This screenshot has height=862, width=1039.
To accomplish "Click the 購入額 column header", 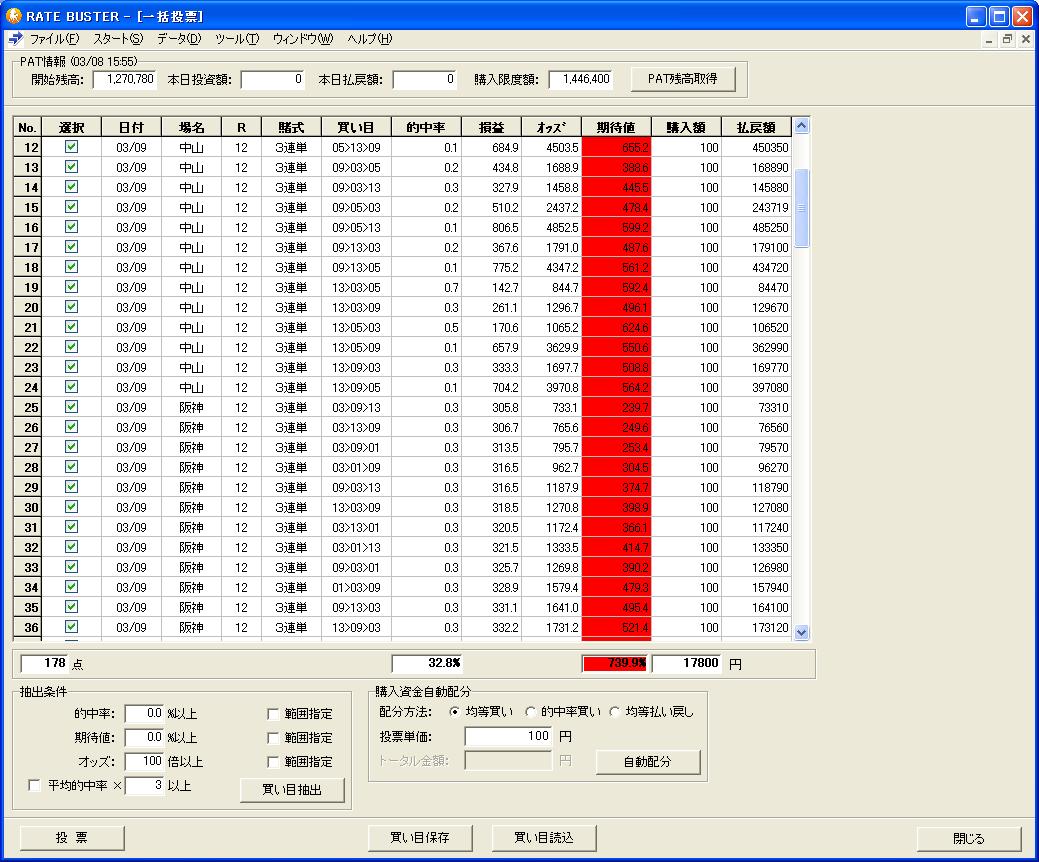I will [686, 127].
